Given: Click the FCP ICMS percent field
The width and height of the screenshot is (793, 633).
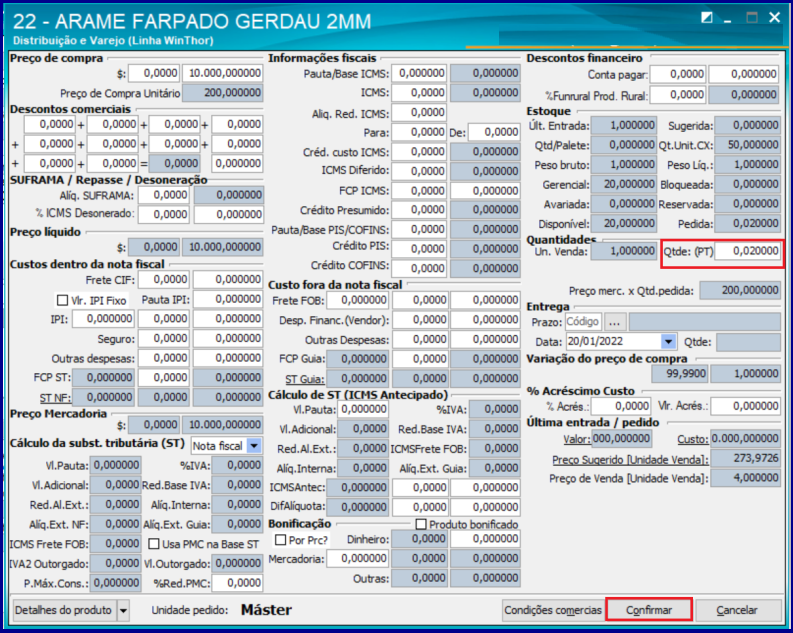Looking at the screenshot, I should click(x=419, y=191).
